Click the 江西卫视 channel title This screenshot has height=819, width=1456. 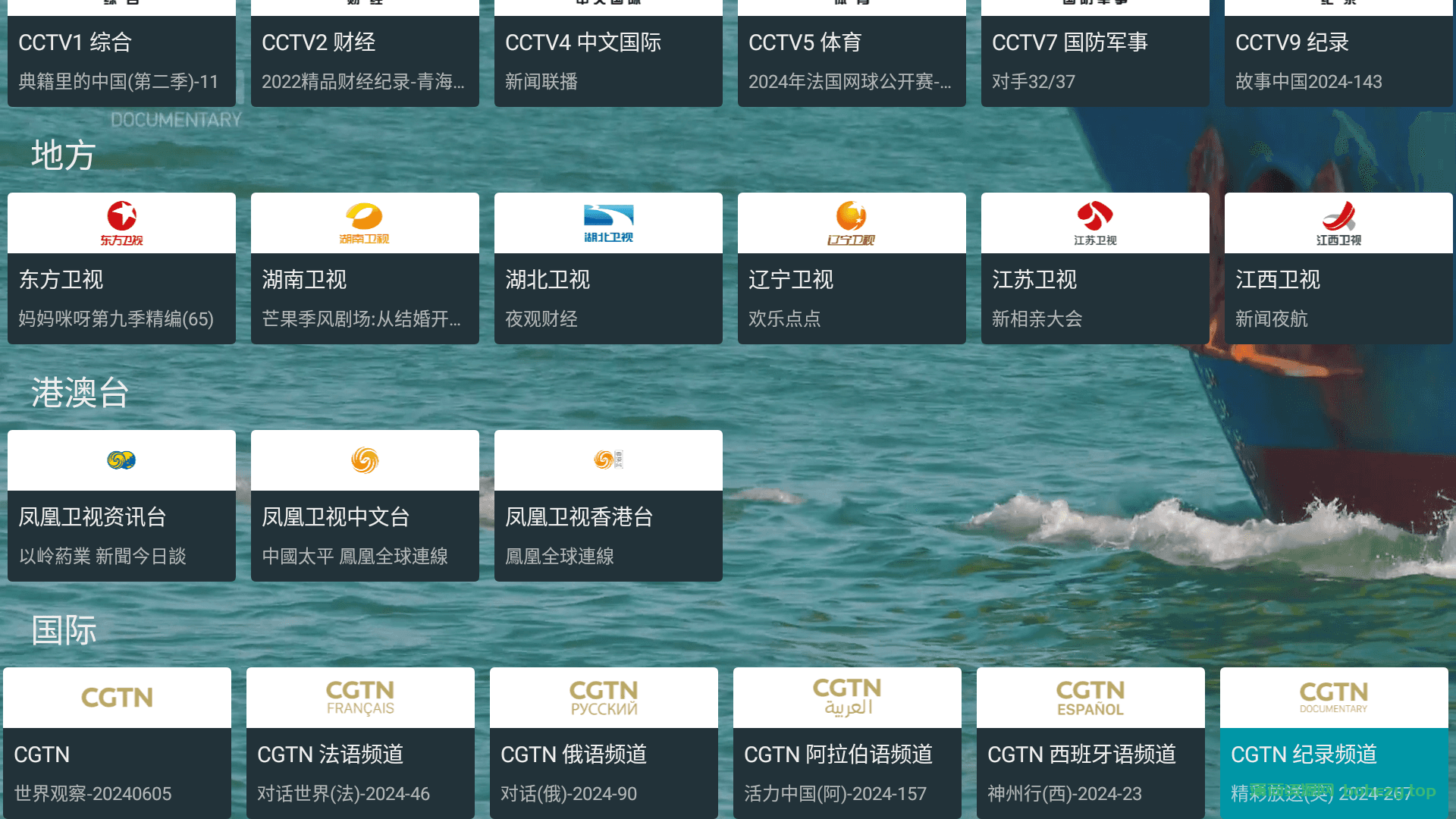click(x=1278, y=280)
